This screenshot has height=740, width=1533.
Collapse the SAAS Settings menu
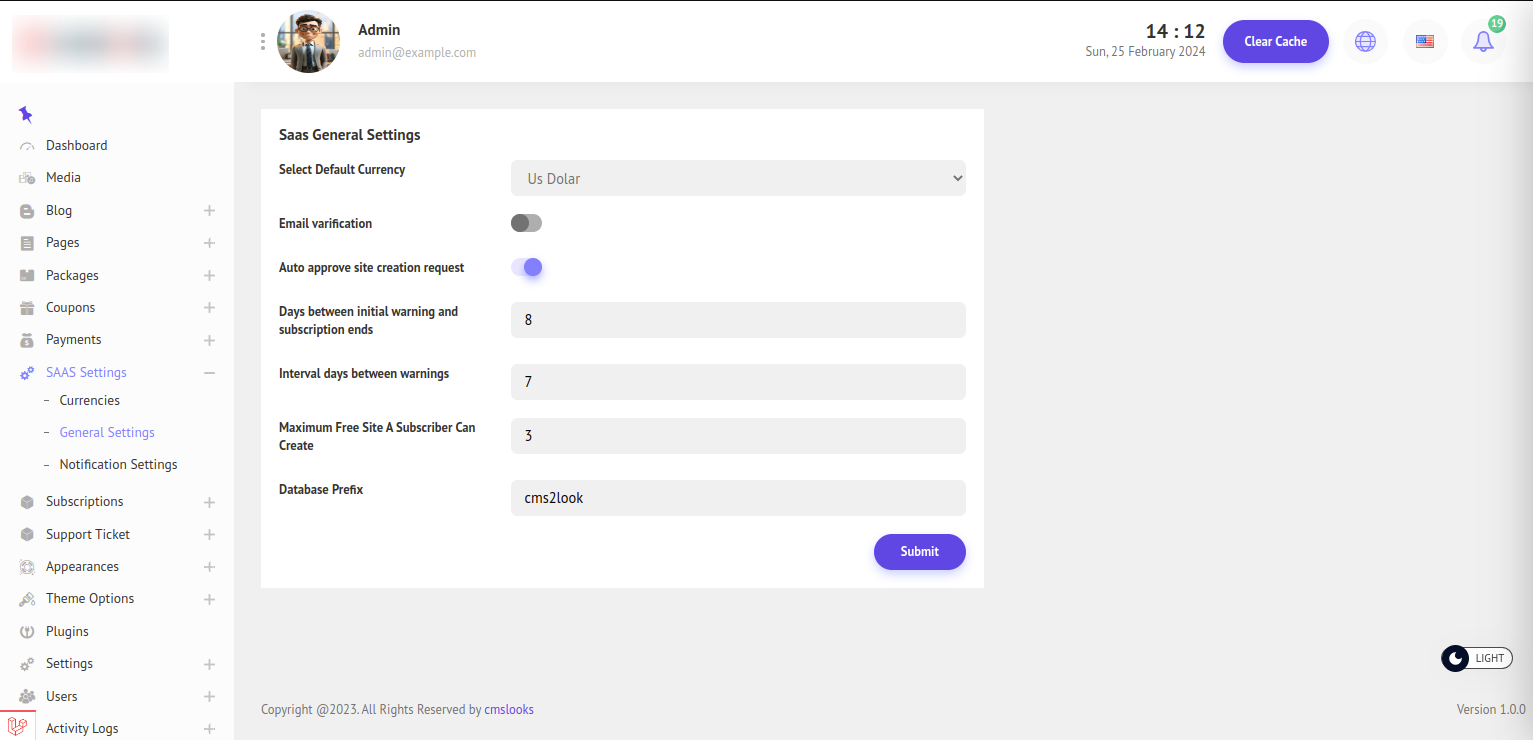[209, 373]
